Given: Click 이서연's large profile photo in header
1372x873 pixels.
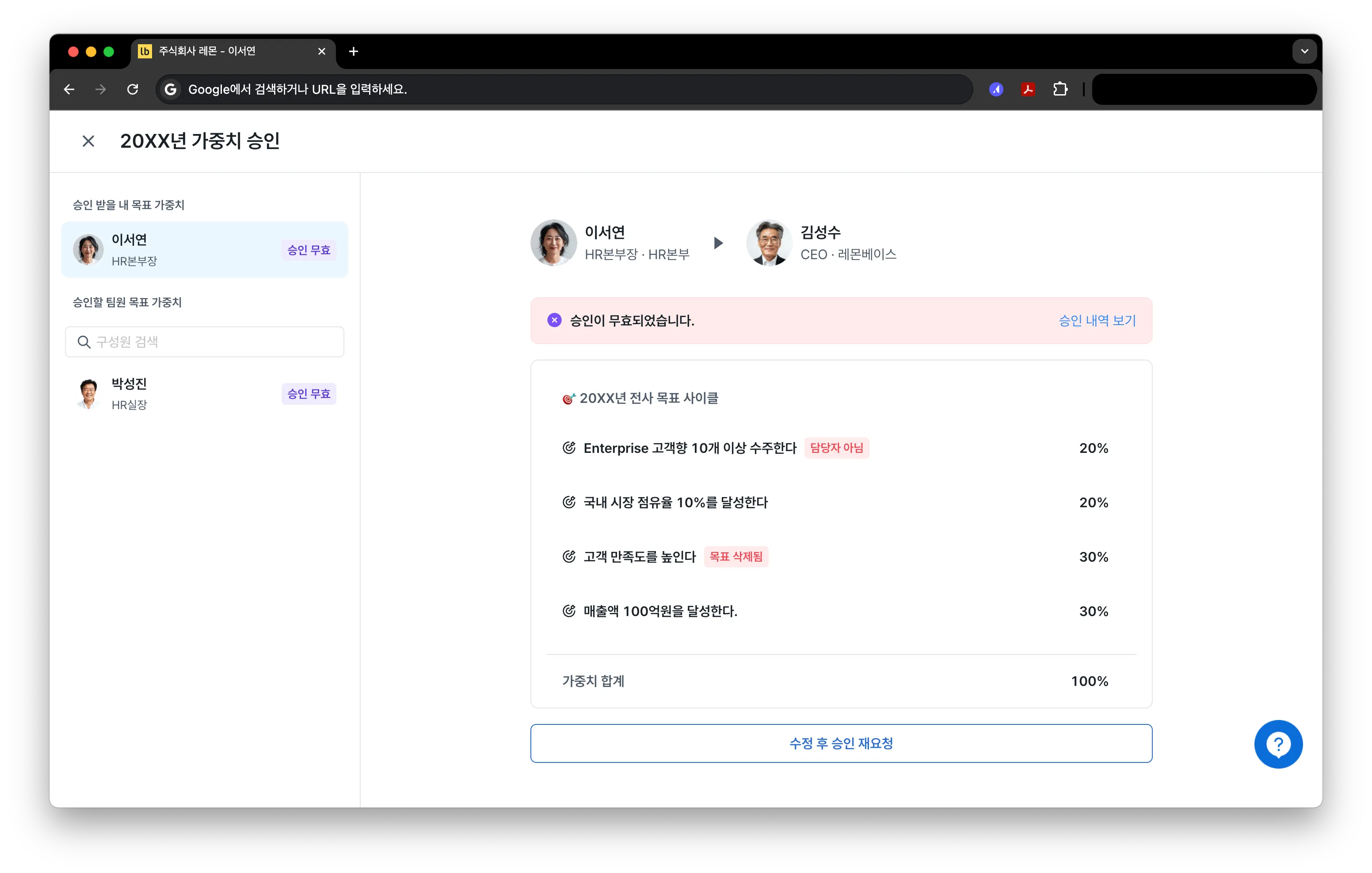Looking at the screenshot, I should 553,243.
